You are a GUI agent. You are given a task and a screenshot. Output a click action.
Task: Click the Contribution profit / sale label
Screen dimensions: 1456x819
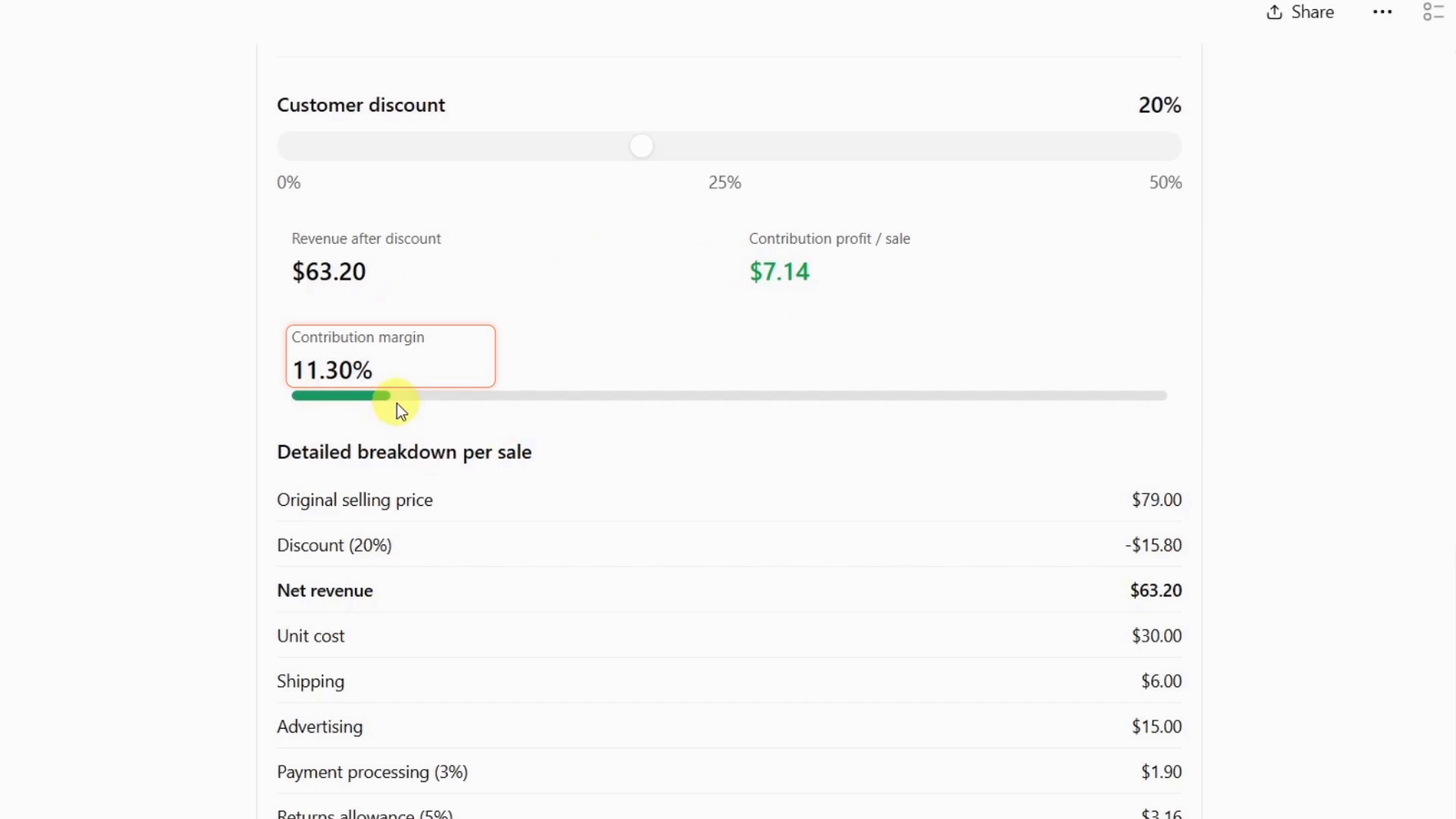click(829, 238)
